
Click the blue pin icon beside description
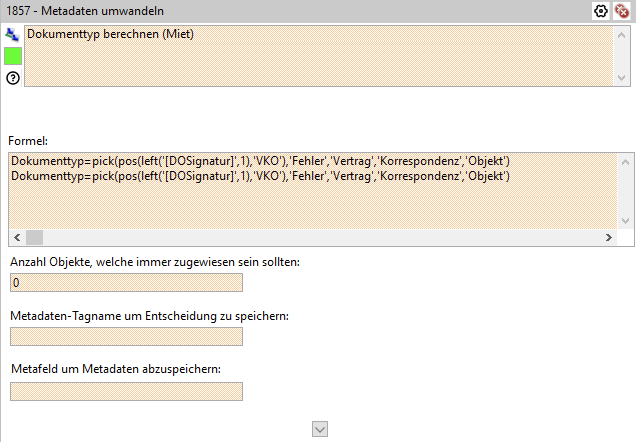pos(12,34)
